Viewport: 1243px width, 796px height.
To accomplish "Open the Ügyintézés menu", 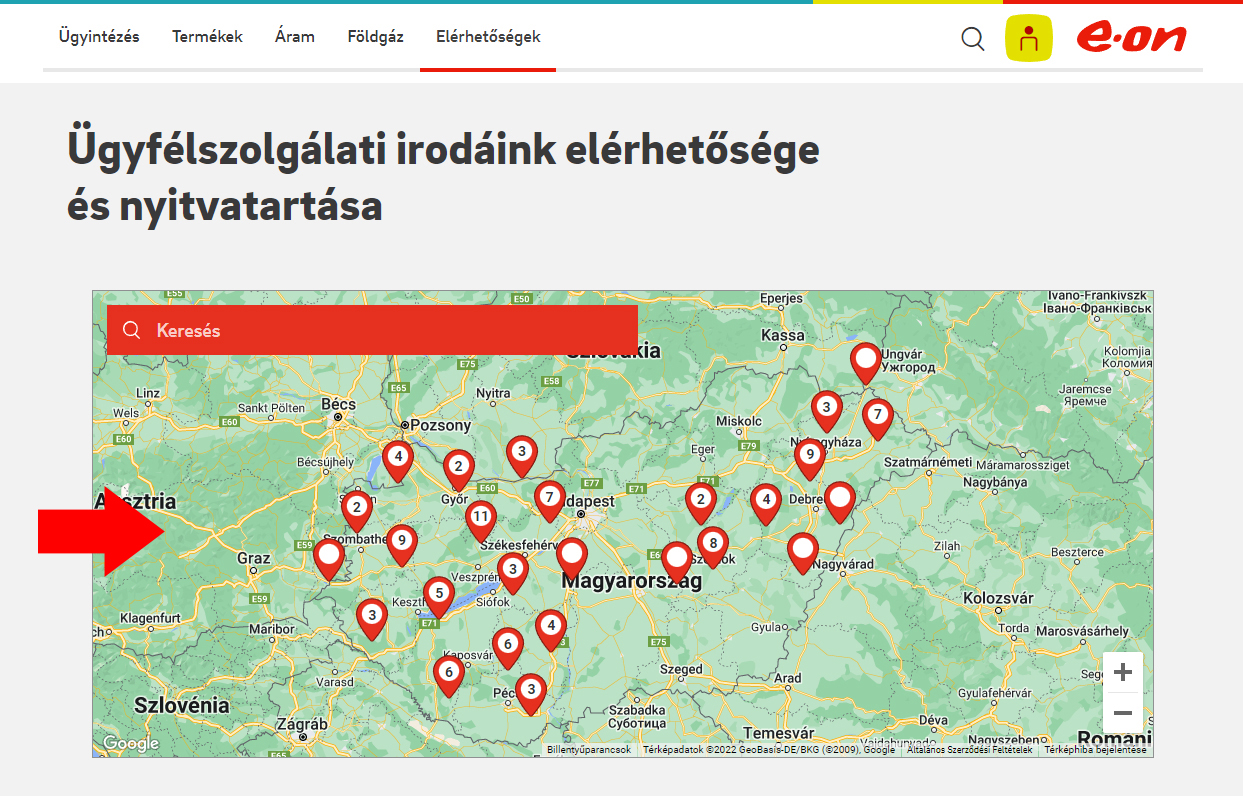I will click(x=97, y=36).
